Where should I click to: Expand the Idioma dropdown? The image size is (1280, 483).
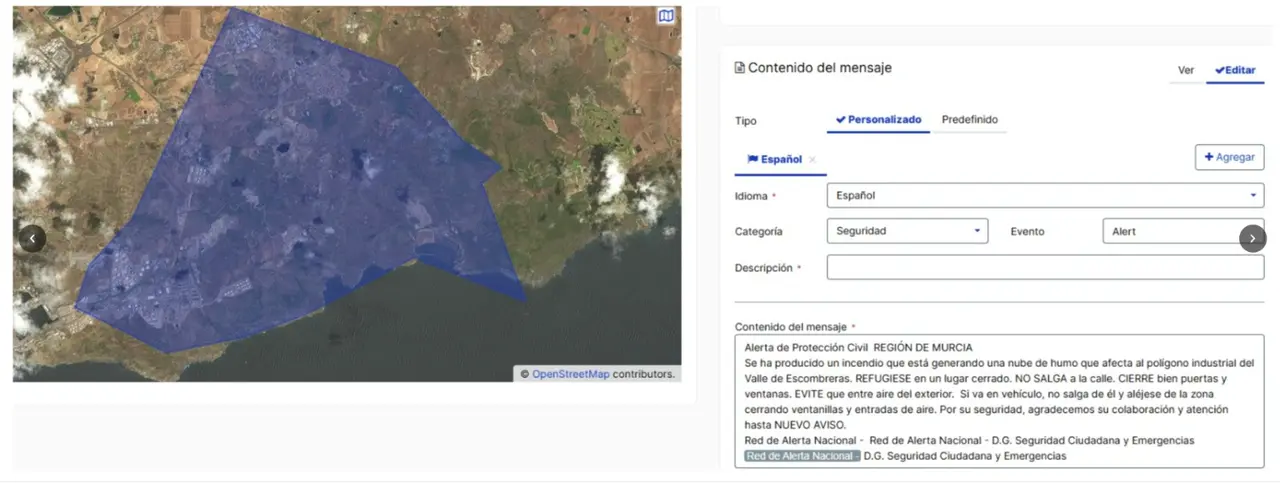[x=1044, y=196]
